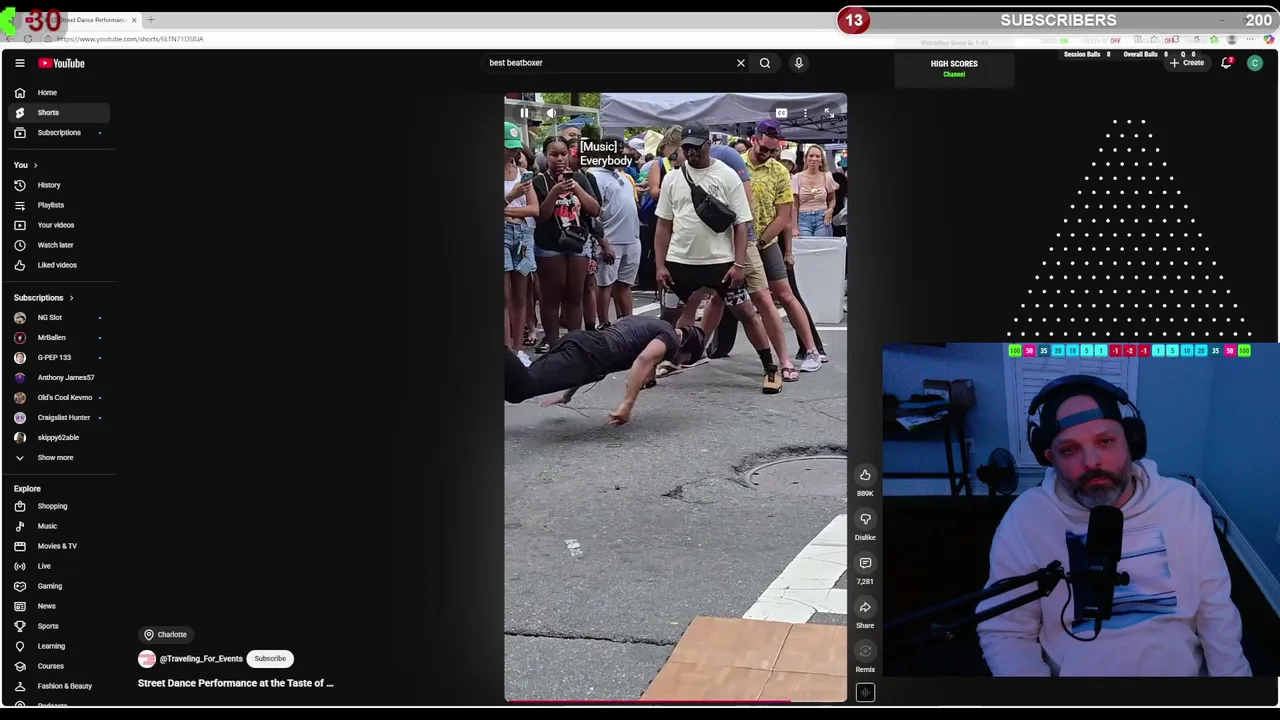Seek along the Short's red progress bar
This screenshot has width=1280, height=720.
click(675, 700)
